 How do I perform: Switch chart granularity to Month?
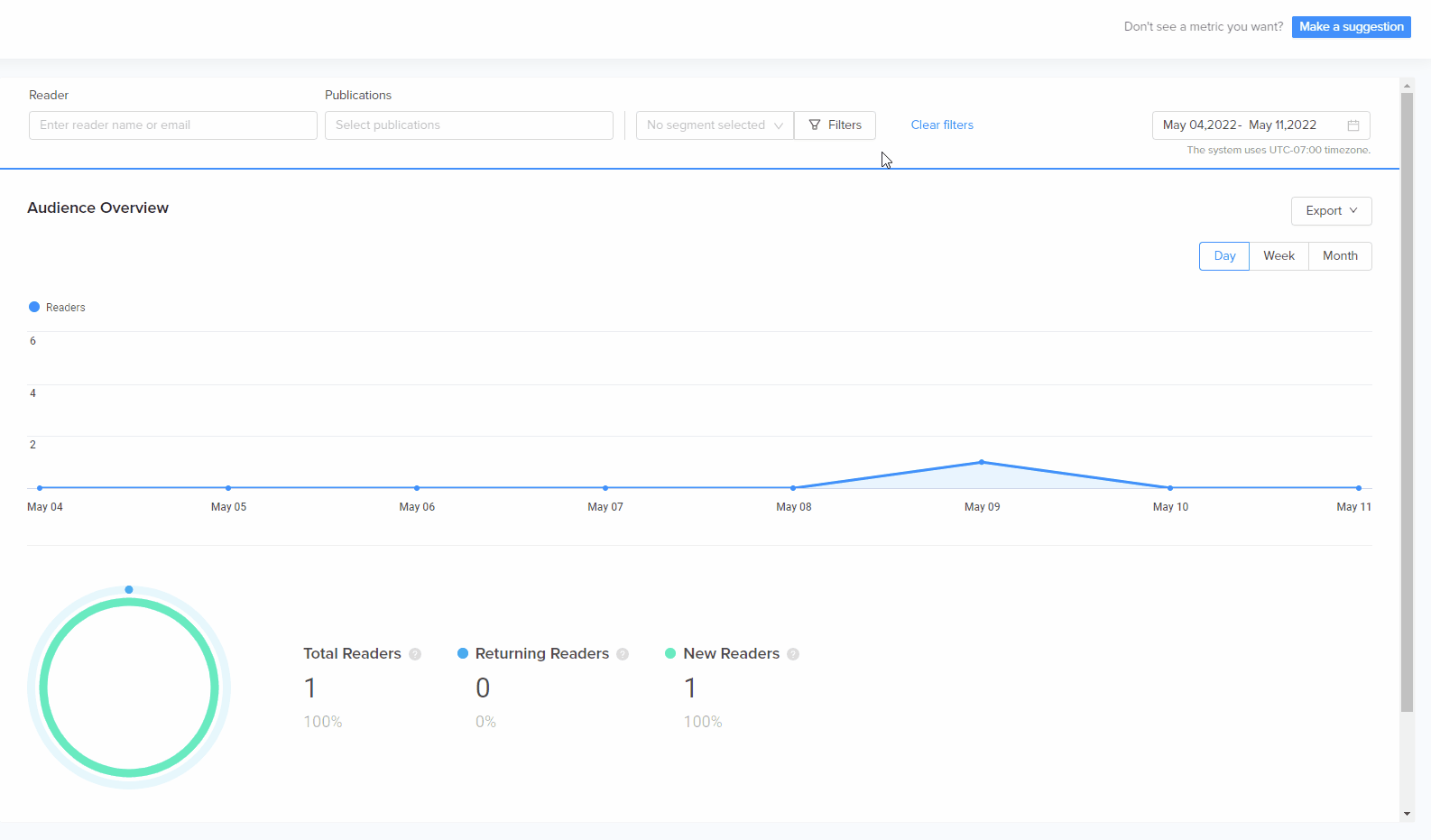(x=1340, y=256)
